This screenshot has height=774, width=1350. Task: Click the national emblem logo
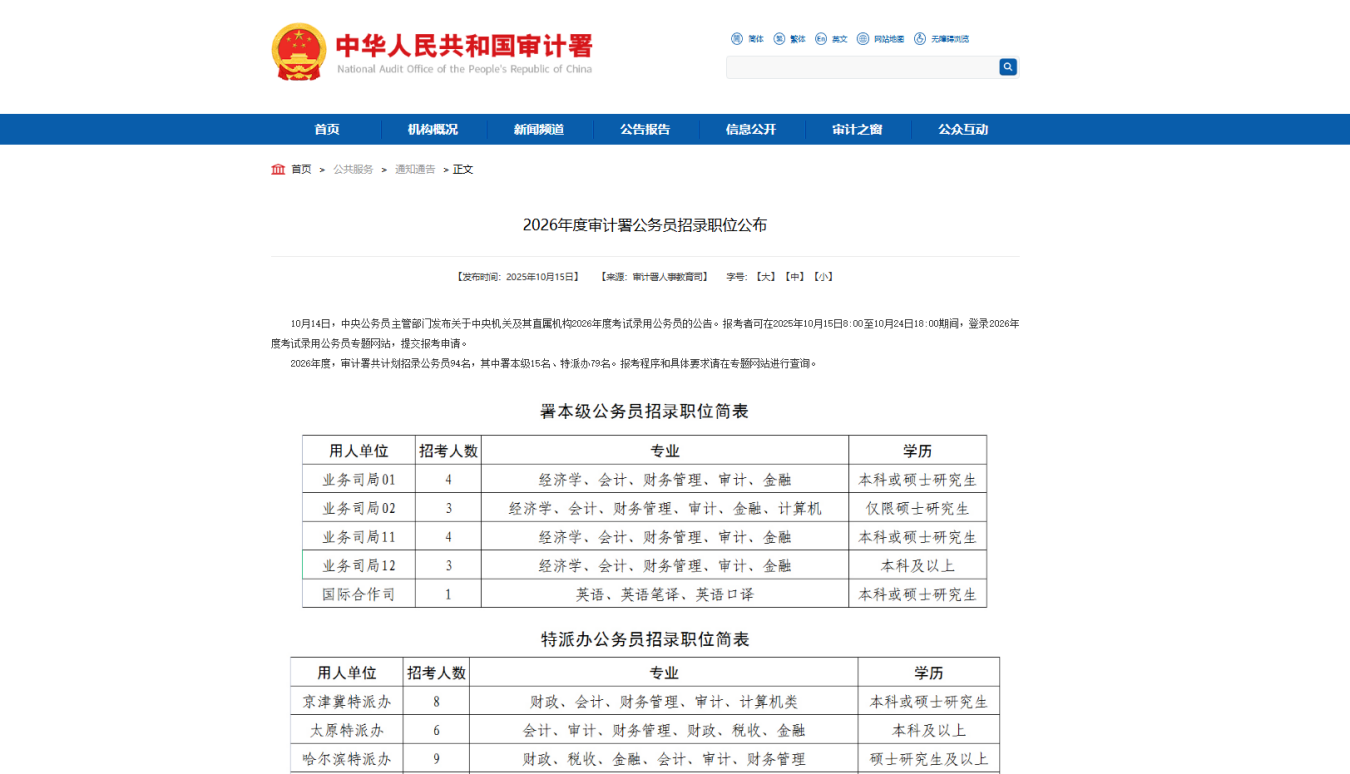(298, 52)
